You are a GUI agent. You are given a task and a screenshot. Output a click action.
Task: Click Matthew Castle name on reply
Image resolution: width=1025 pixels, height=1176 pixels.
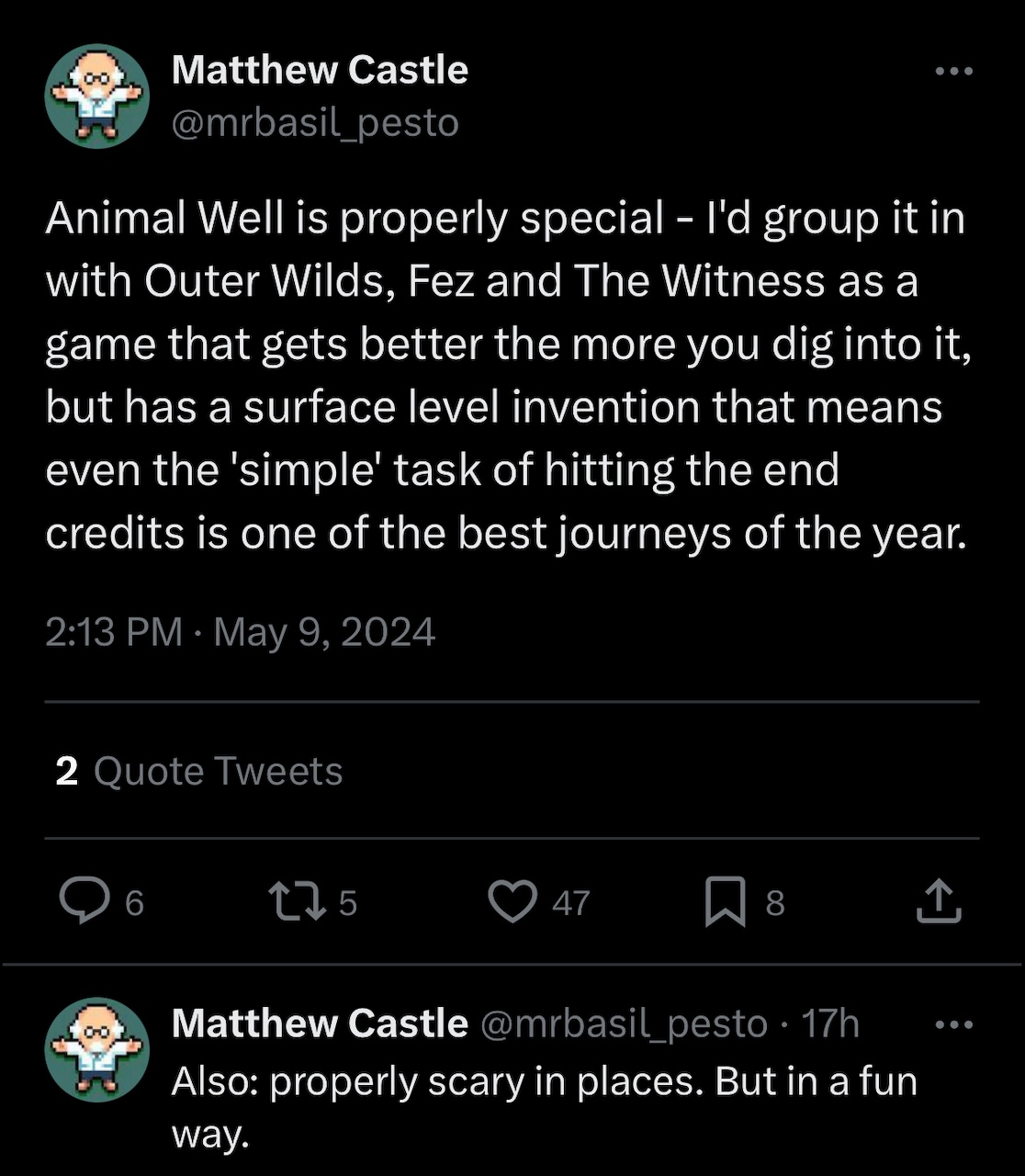click(320, 1023)
